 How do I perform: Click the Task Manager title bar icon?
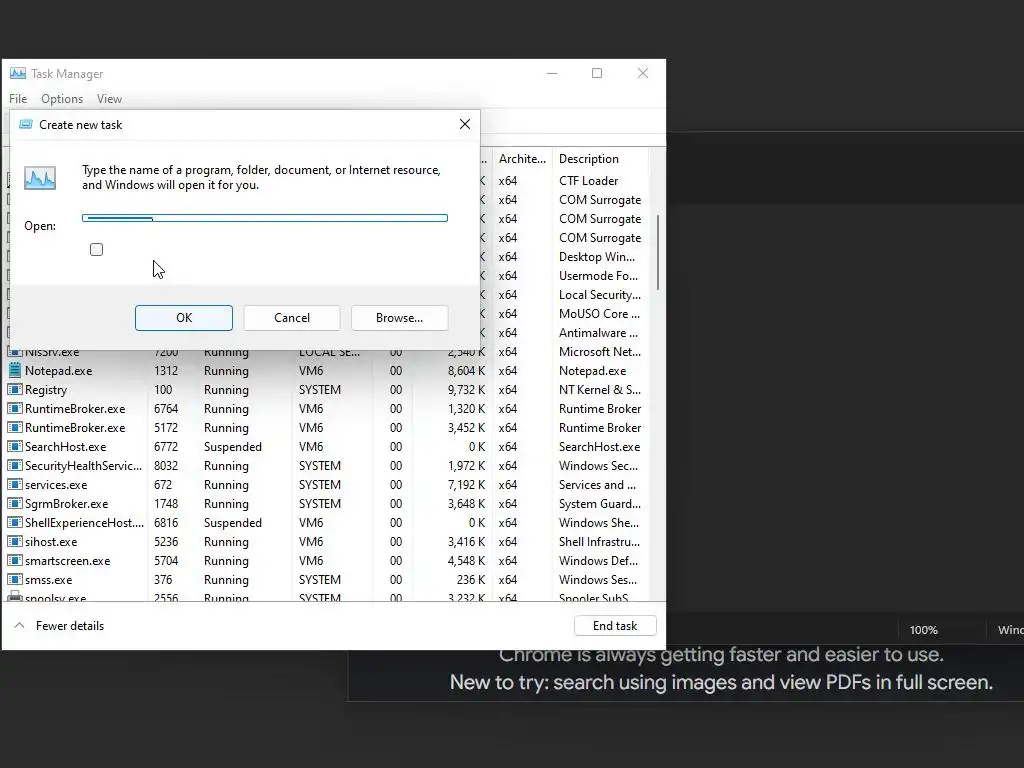pos(18,73)
